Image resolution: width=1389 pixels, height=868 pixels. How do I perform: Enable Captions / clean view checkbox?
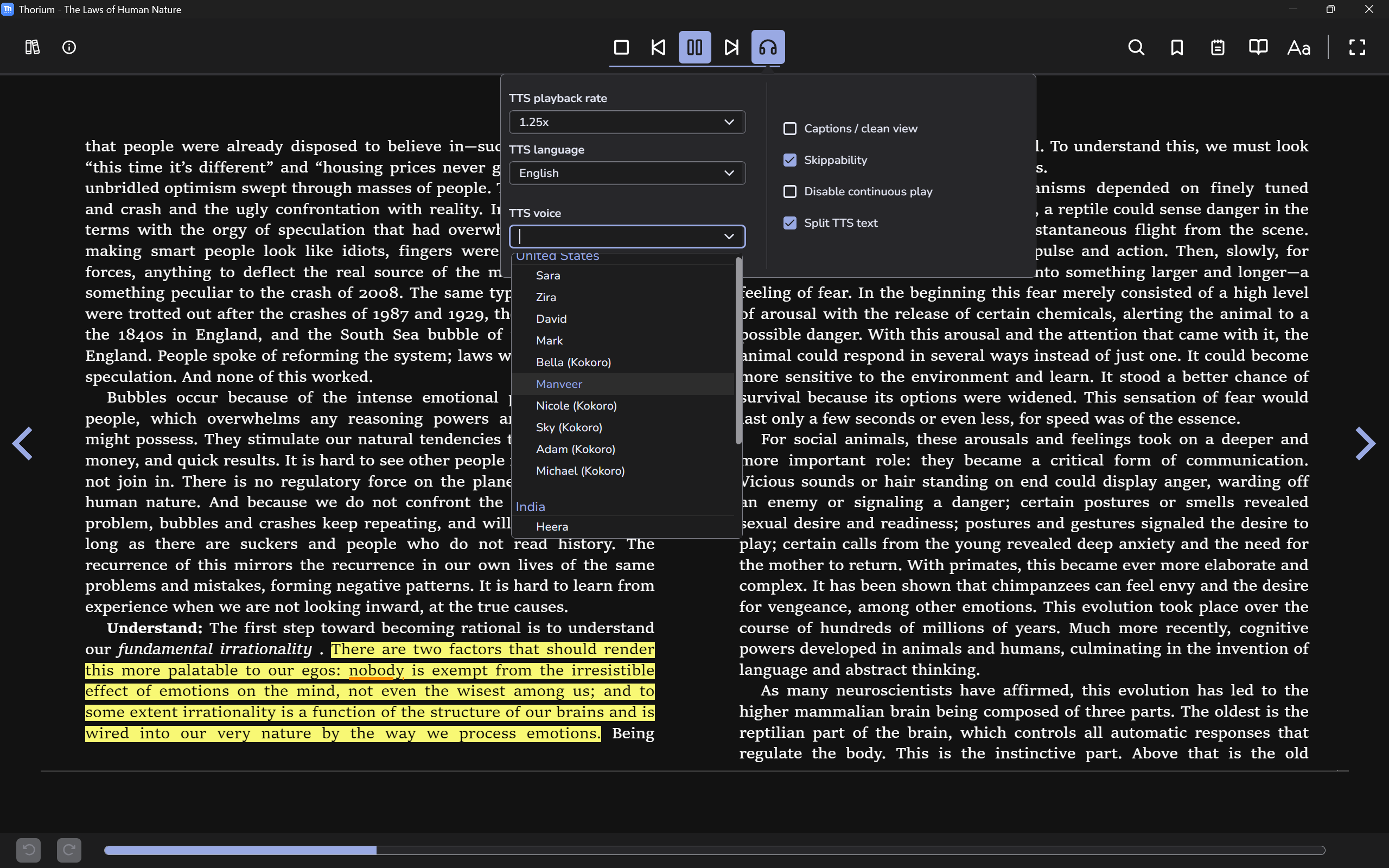[790, 129]
